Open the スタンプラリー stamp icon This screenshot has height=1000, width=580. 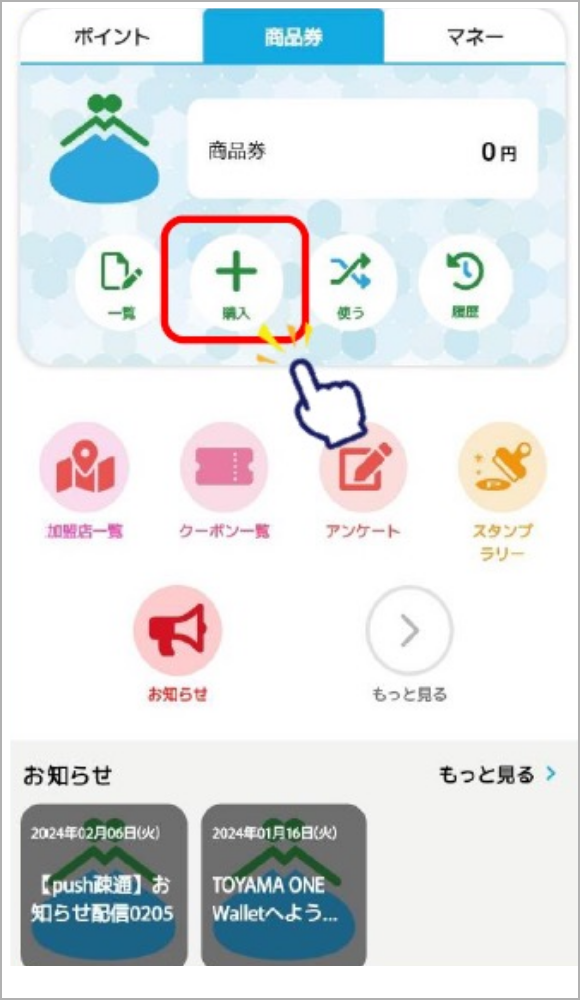pyautogui.click(x=503, y=467)
